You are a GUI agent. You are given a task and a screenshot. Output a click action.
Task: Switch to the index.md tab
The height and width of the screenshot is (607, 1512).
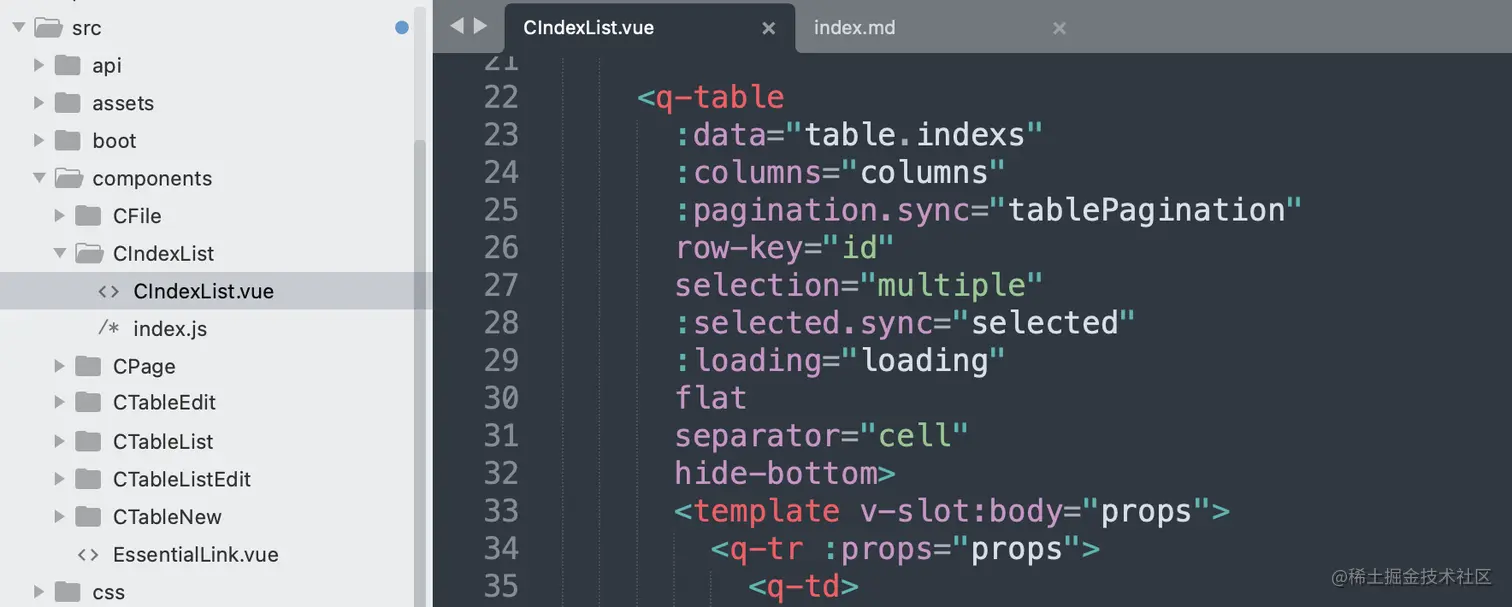(855, 28)
